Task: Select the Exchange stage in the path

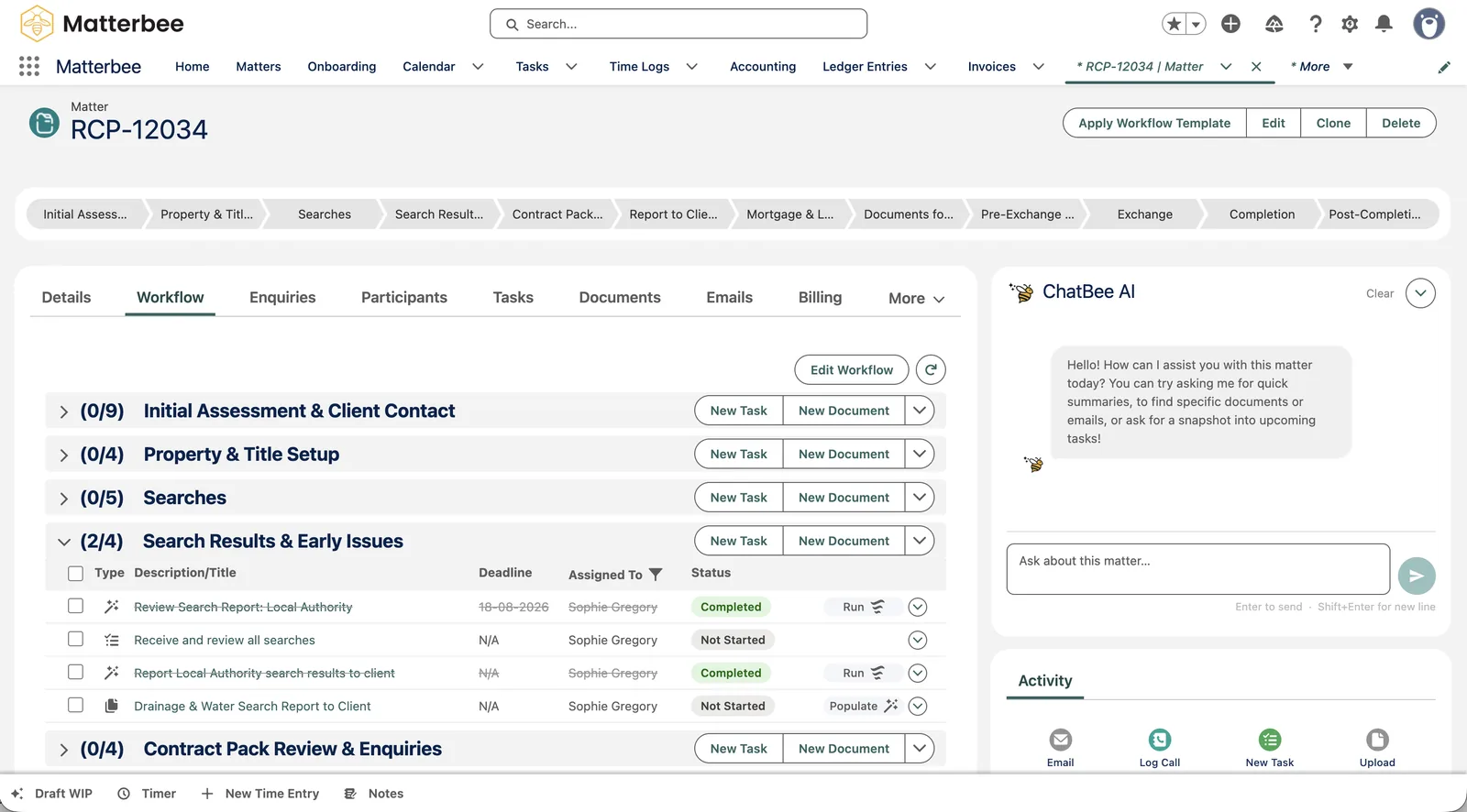Action: [1144, 214]
